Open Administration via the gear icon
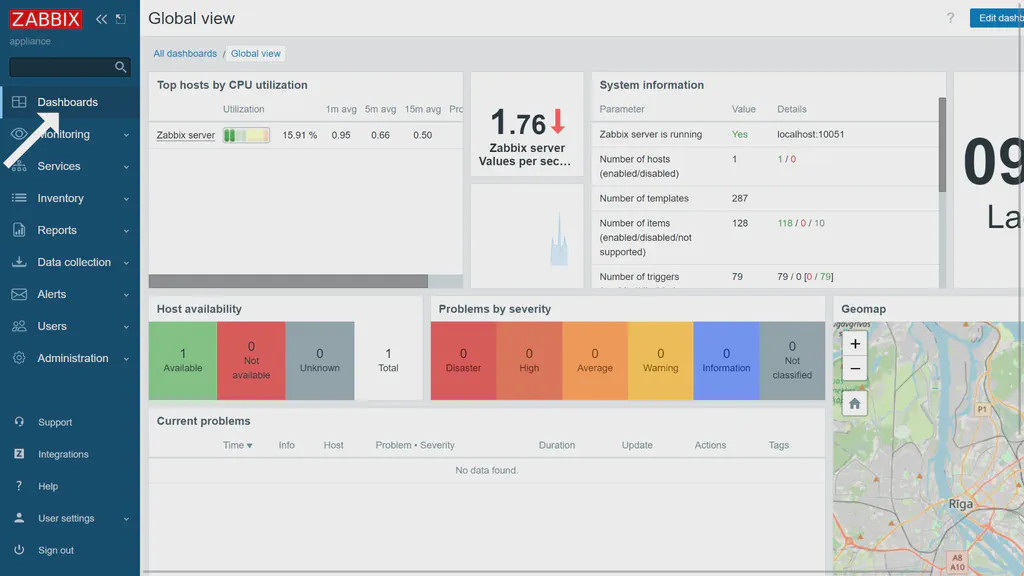Screen dimensions: 1024x576 (x=21, y=358)
